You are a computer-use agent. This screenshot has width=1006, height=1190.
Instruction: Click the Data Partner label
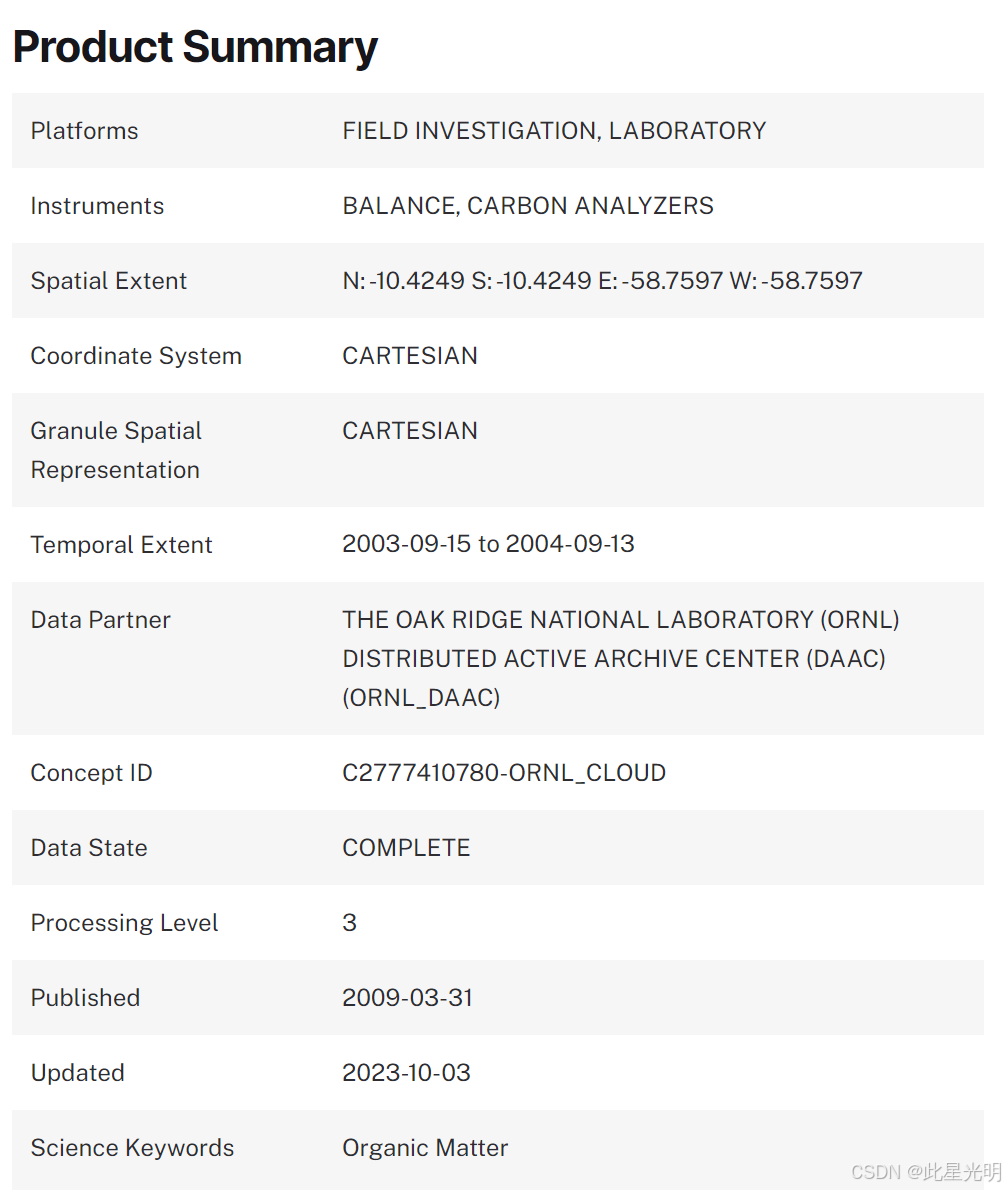pos(100,620)
